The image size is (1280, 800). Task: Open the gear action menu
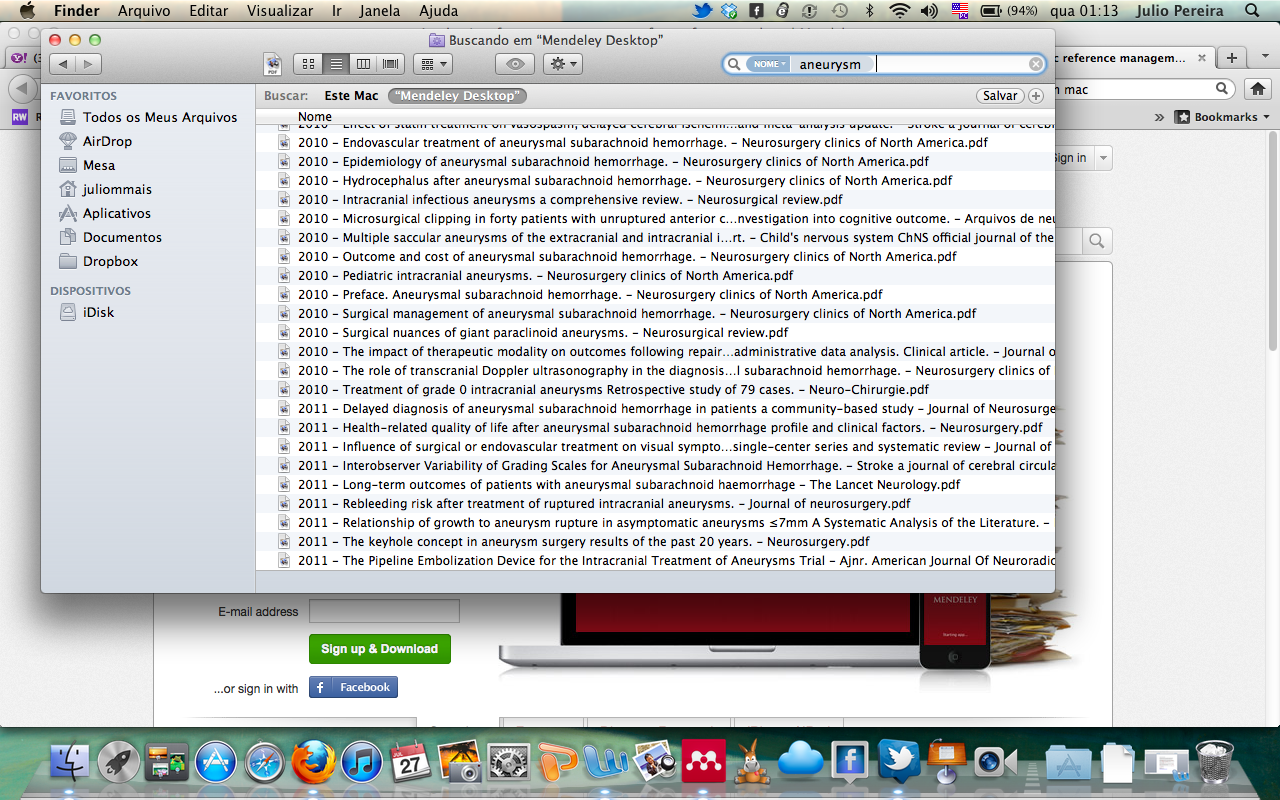pos(562,64)
